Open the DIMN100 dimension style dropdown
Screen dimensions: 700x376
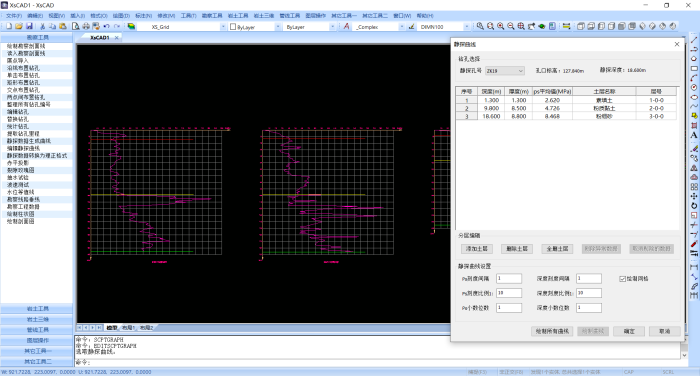467,27
